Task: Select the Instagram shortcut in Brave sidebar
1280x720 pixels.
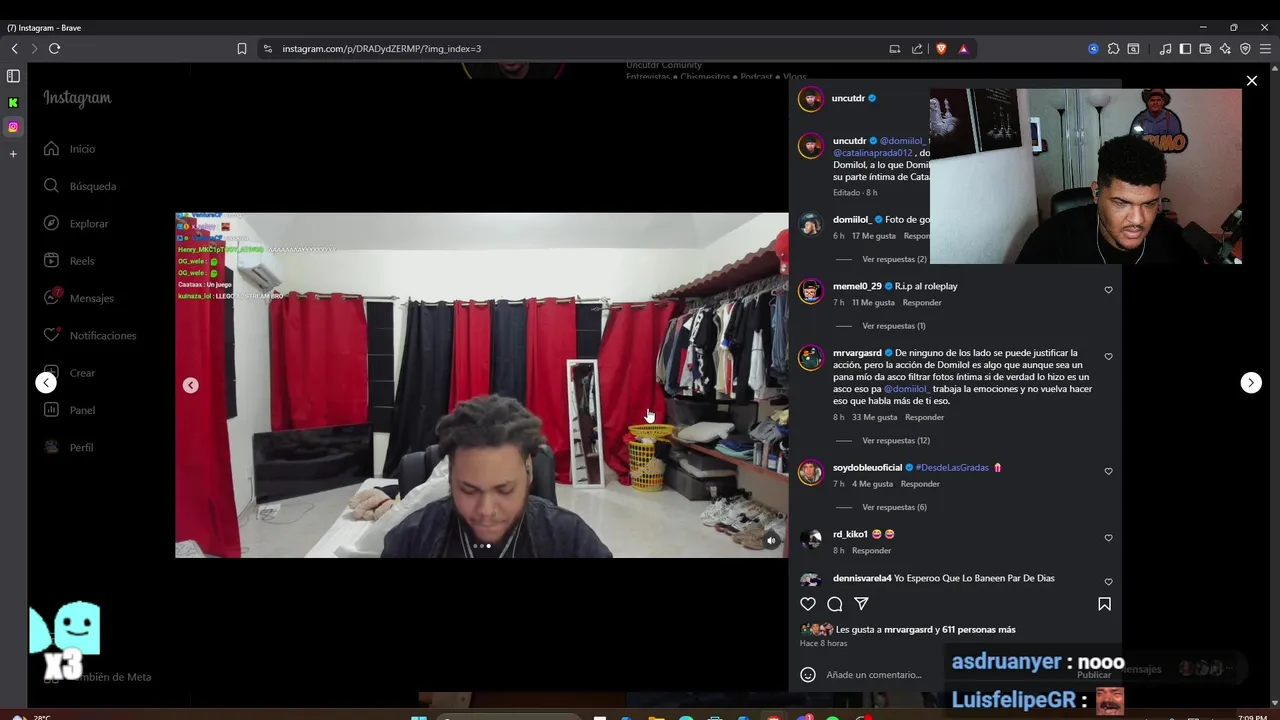Action: 13,127
